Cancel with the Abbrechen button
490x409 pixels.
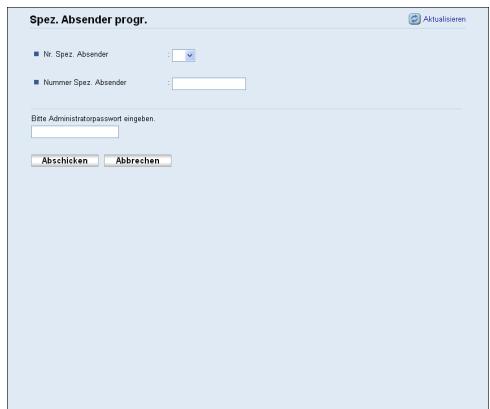(x=138, y=161)
